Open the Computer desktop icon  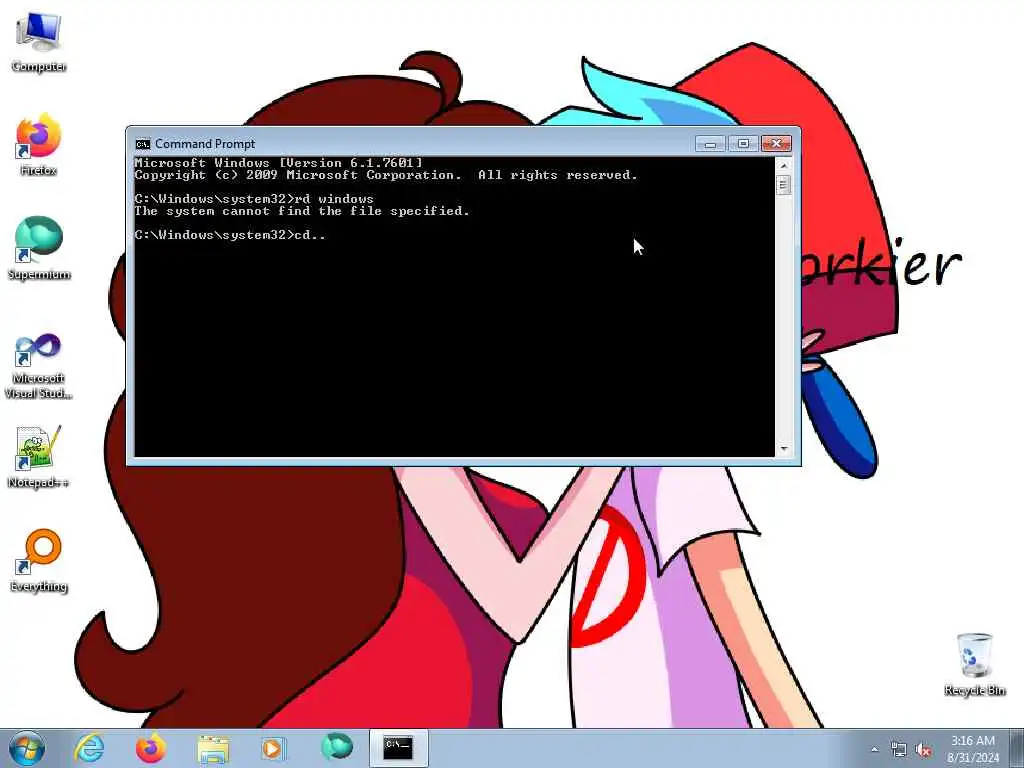point(39,42)
